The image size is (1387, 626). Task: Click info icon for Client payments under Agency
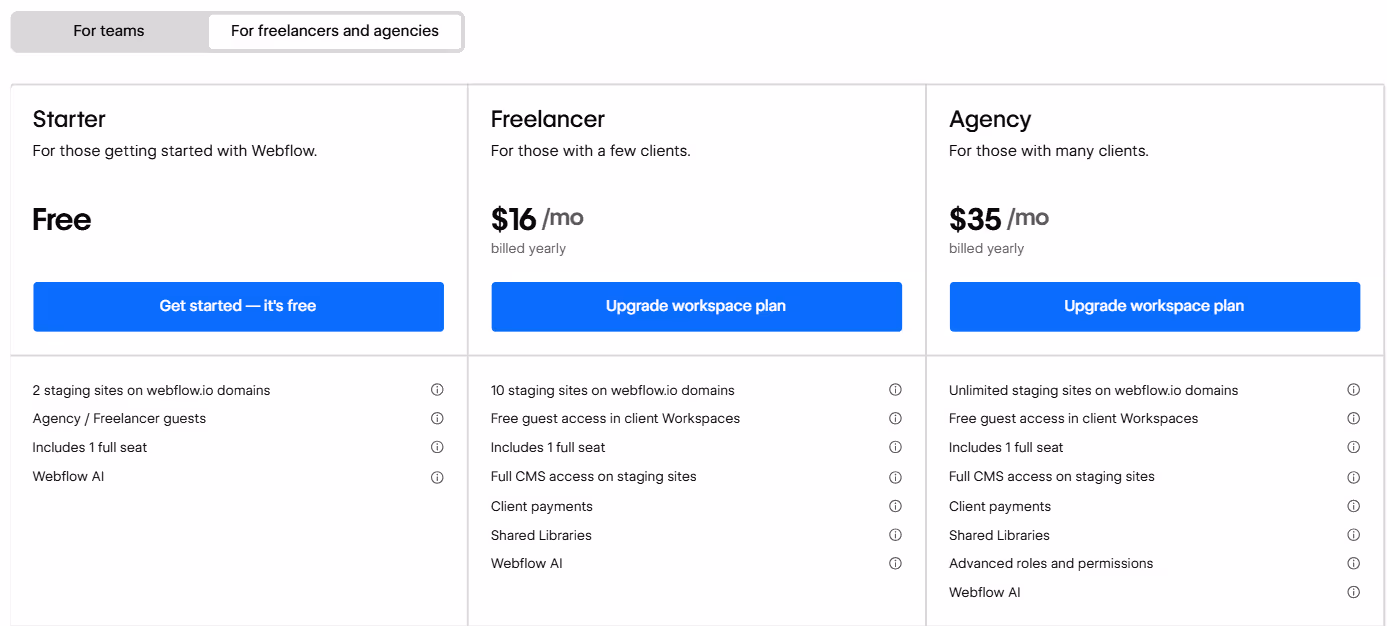pyautogui.click(x=1354, y=506)
